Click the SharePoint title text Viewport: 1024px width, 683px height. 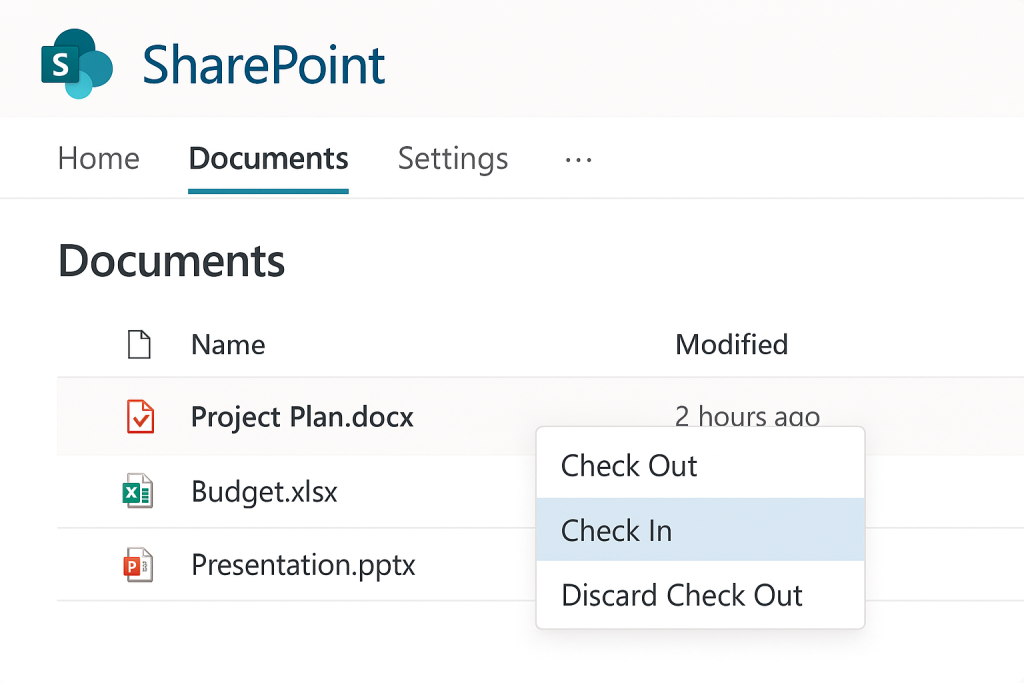(264, 65)
